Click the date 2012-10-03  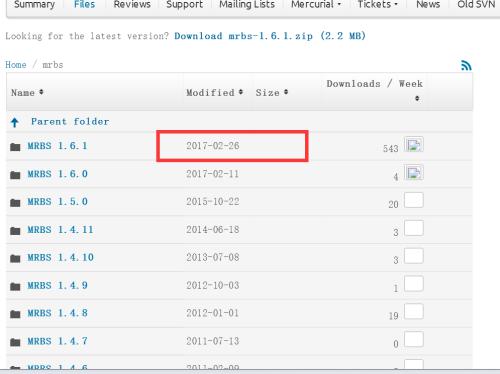tap(213, 285)
